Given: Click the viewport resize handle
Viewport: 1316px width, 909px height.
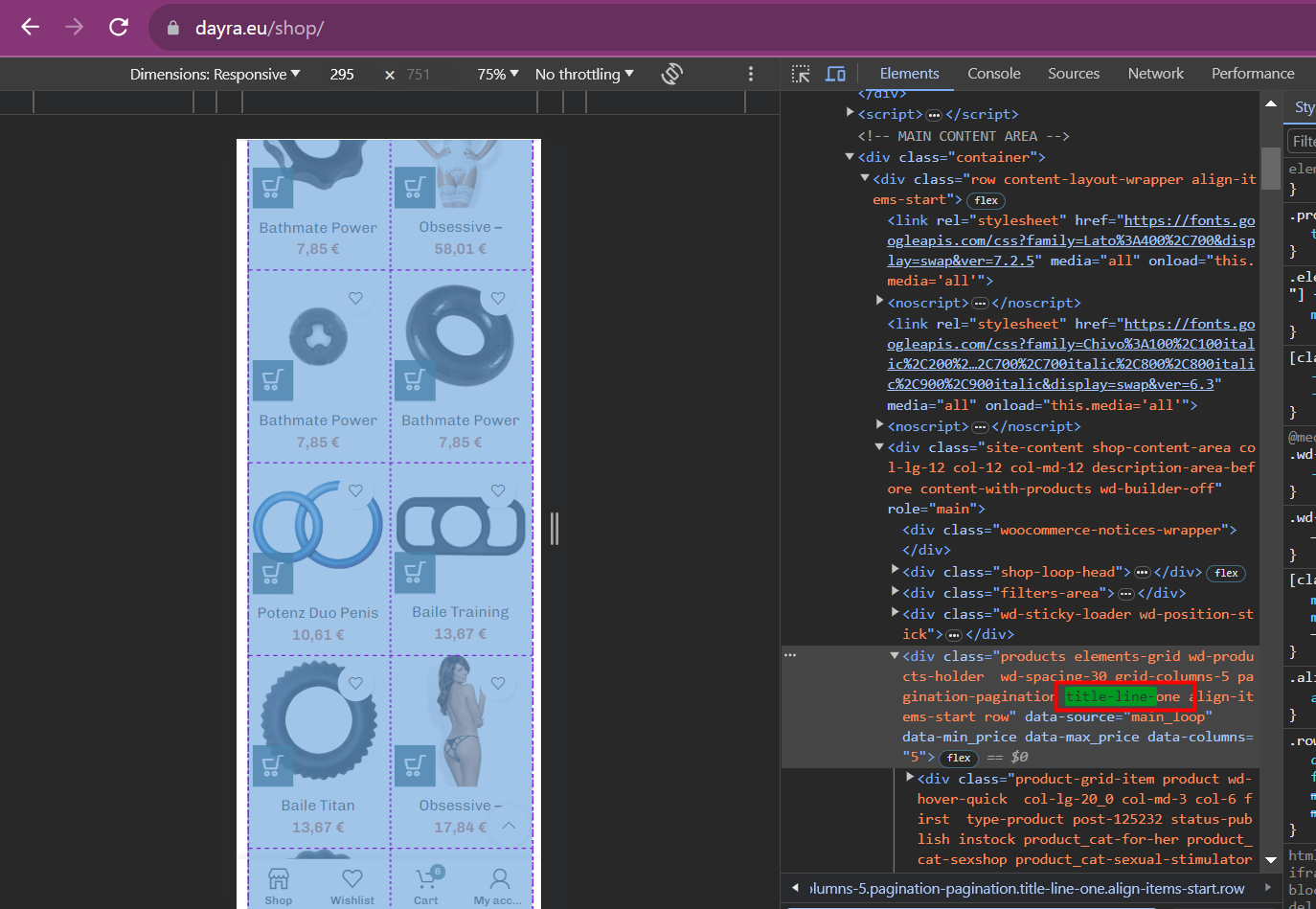Looking at the screenshot, I should [x=554, y=529].
